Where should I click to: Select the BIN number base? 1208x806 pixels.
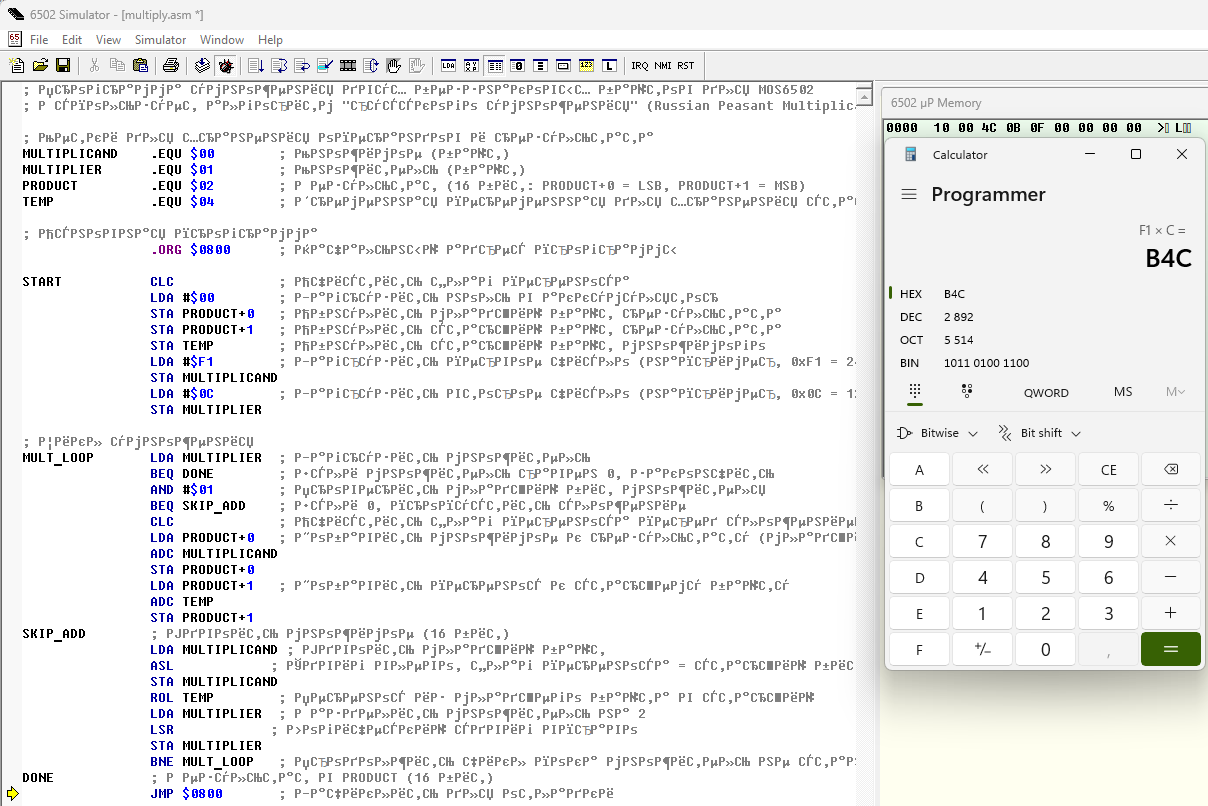pyautogui.click(x=910, y=363)
